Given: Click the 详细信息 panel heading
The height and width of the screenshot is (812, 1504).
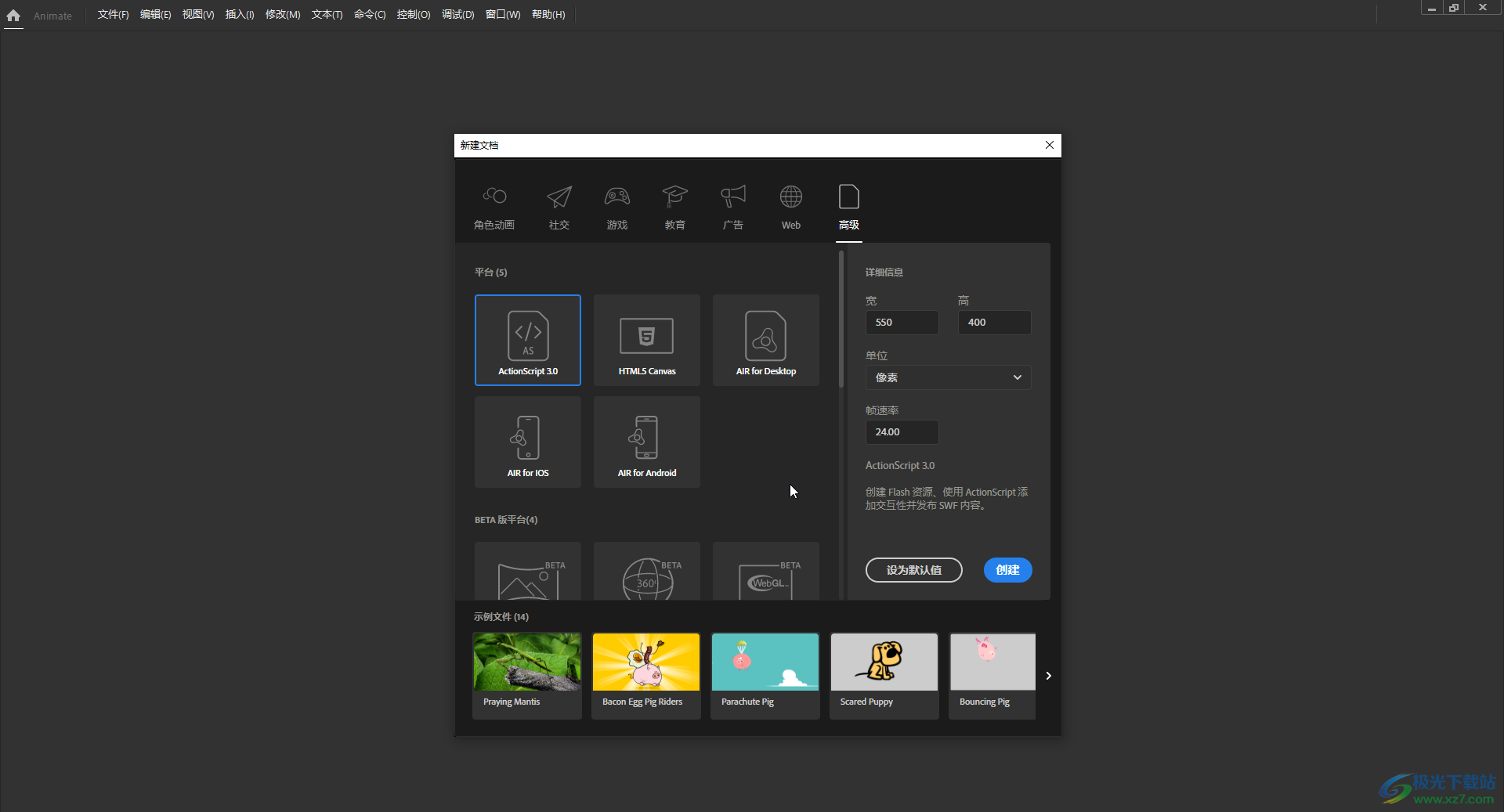Looking at the screenshot, I should (x=884, y=272).
